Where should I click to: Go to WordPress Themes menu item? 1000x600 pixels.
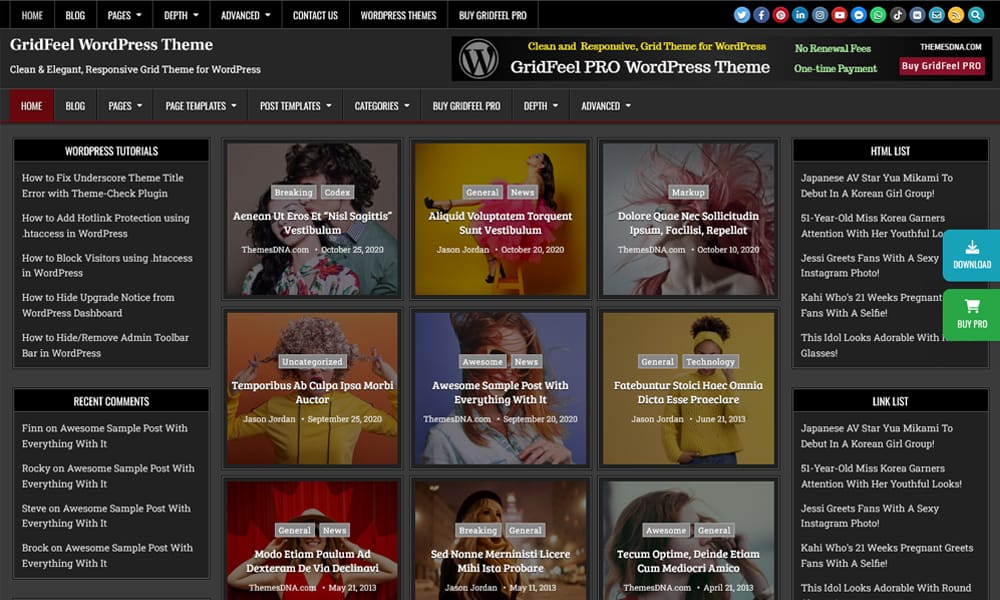pos(398,15)
